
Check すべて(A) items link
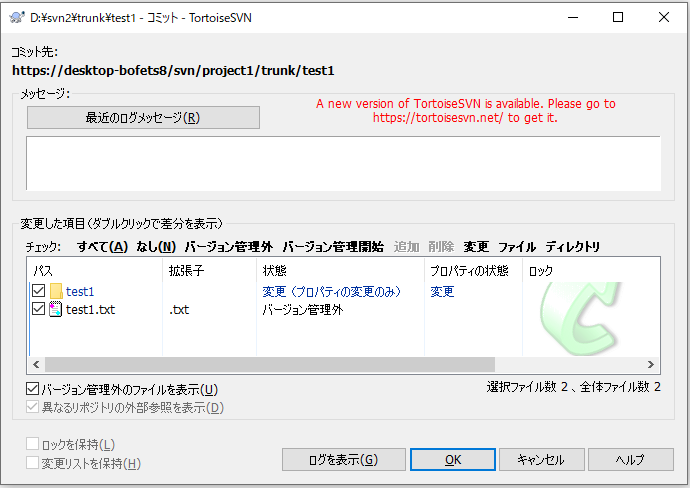[103, 247]
